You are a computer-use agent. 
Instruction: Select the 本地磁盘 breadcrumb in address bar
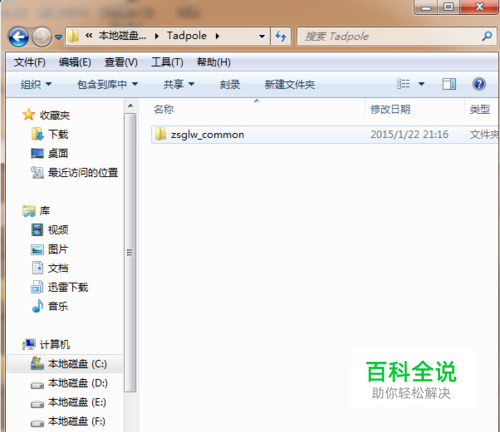point(122,35)
